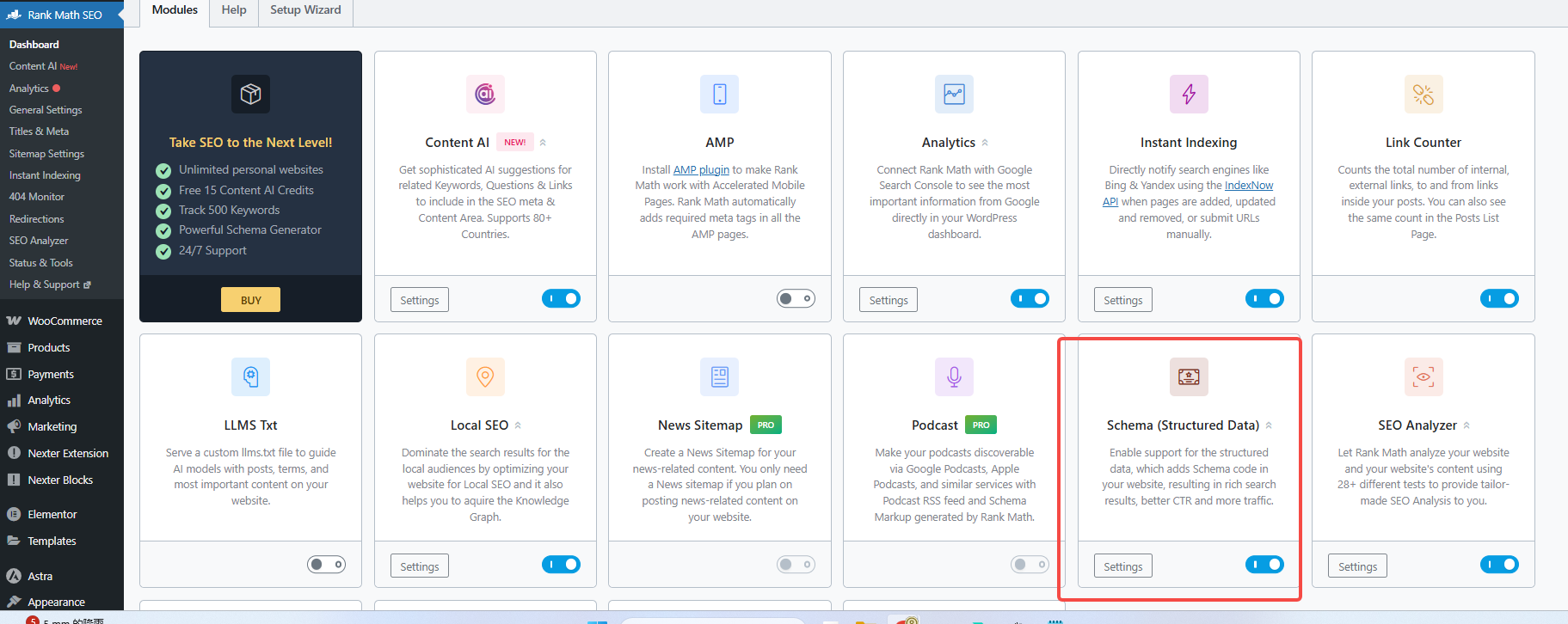This screenshot has height=624, width=1568.
Task: Click the Nexter Extension icon in sidebar
Action: tap(14, 453)
